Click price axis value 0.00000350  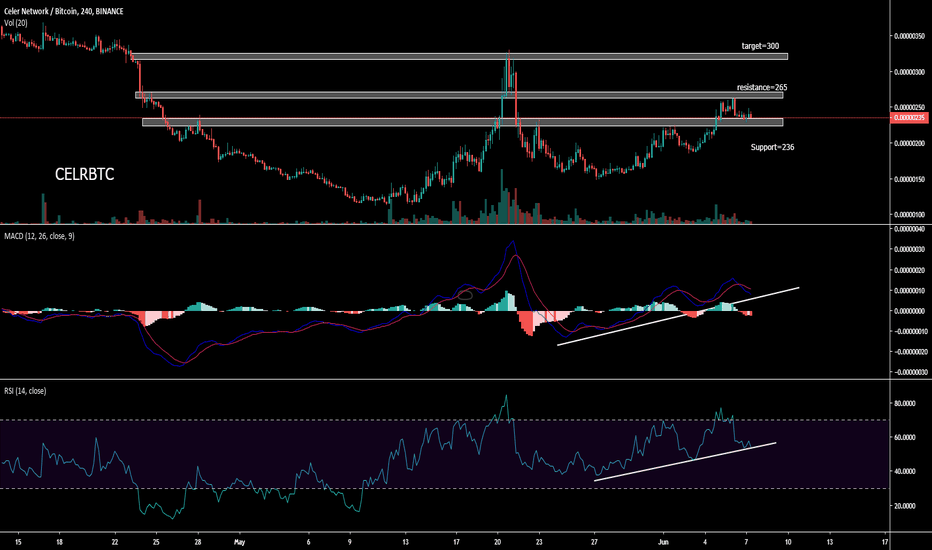(x=910, y=36)
